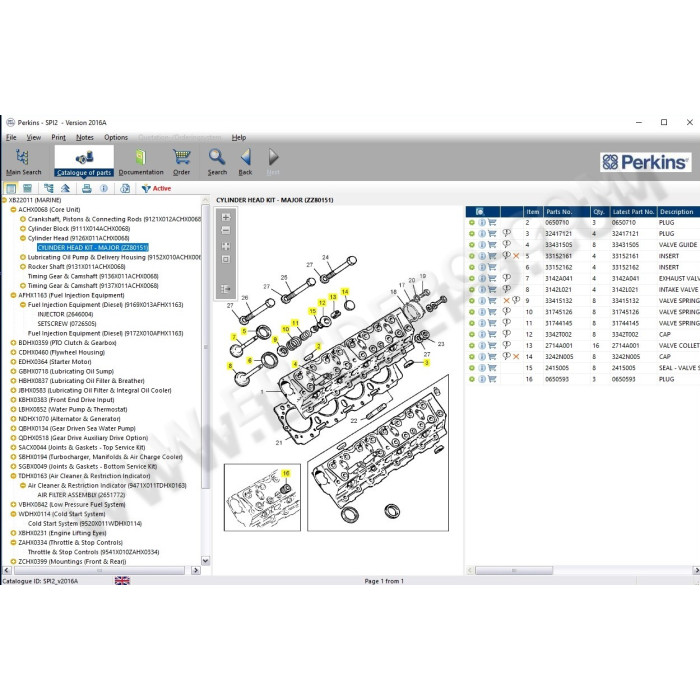This screenshot has width=700, height=700.
Task: Click callout 14 on the diagram
Action: click(345, 292)
